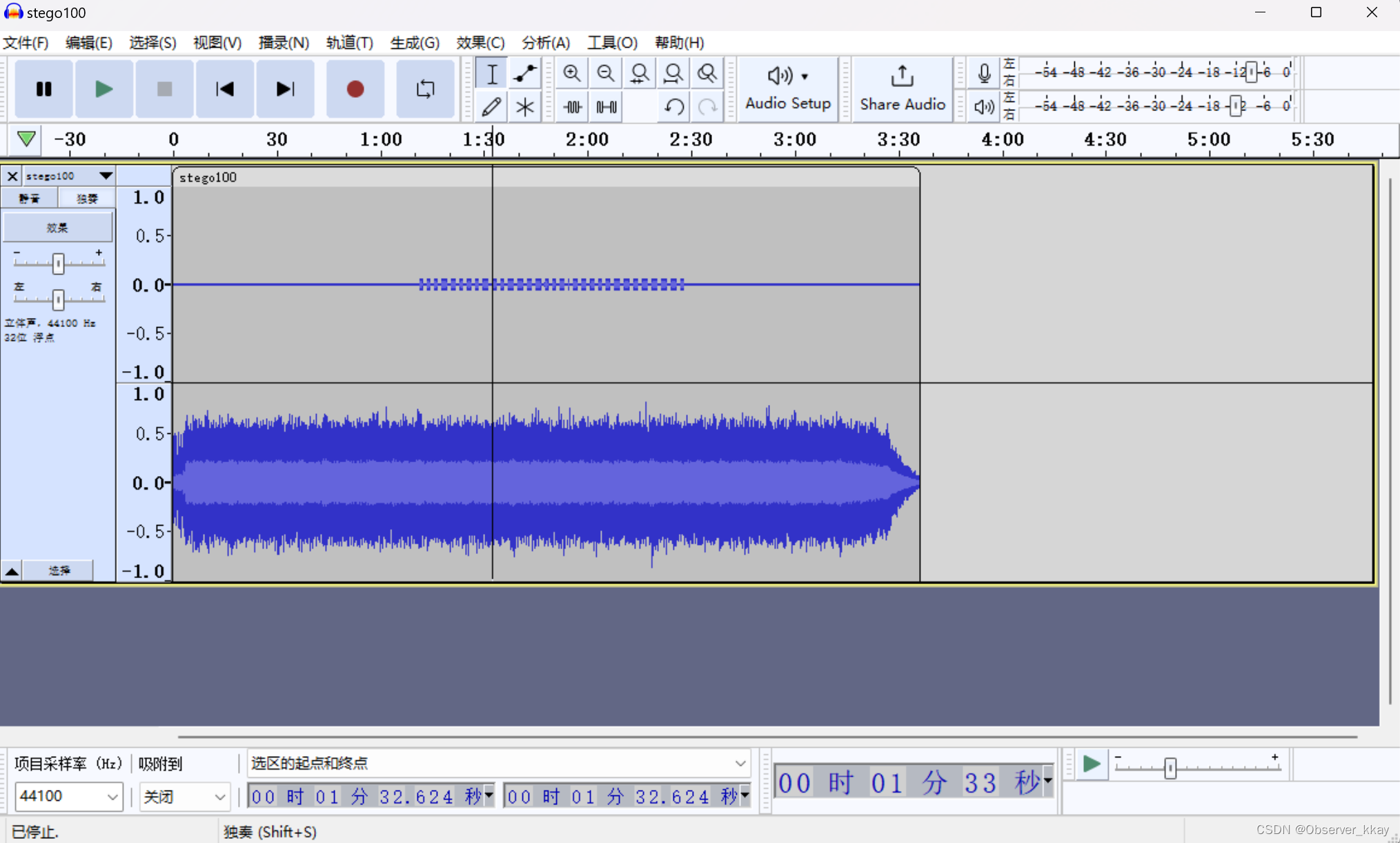
Task: Select the Draw pencil tool
Action: pyautogui.click(x=491, y=107)
